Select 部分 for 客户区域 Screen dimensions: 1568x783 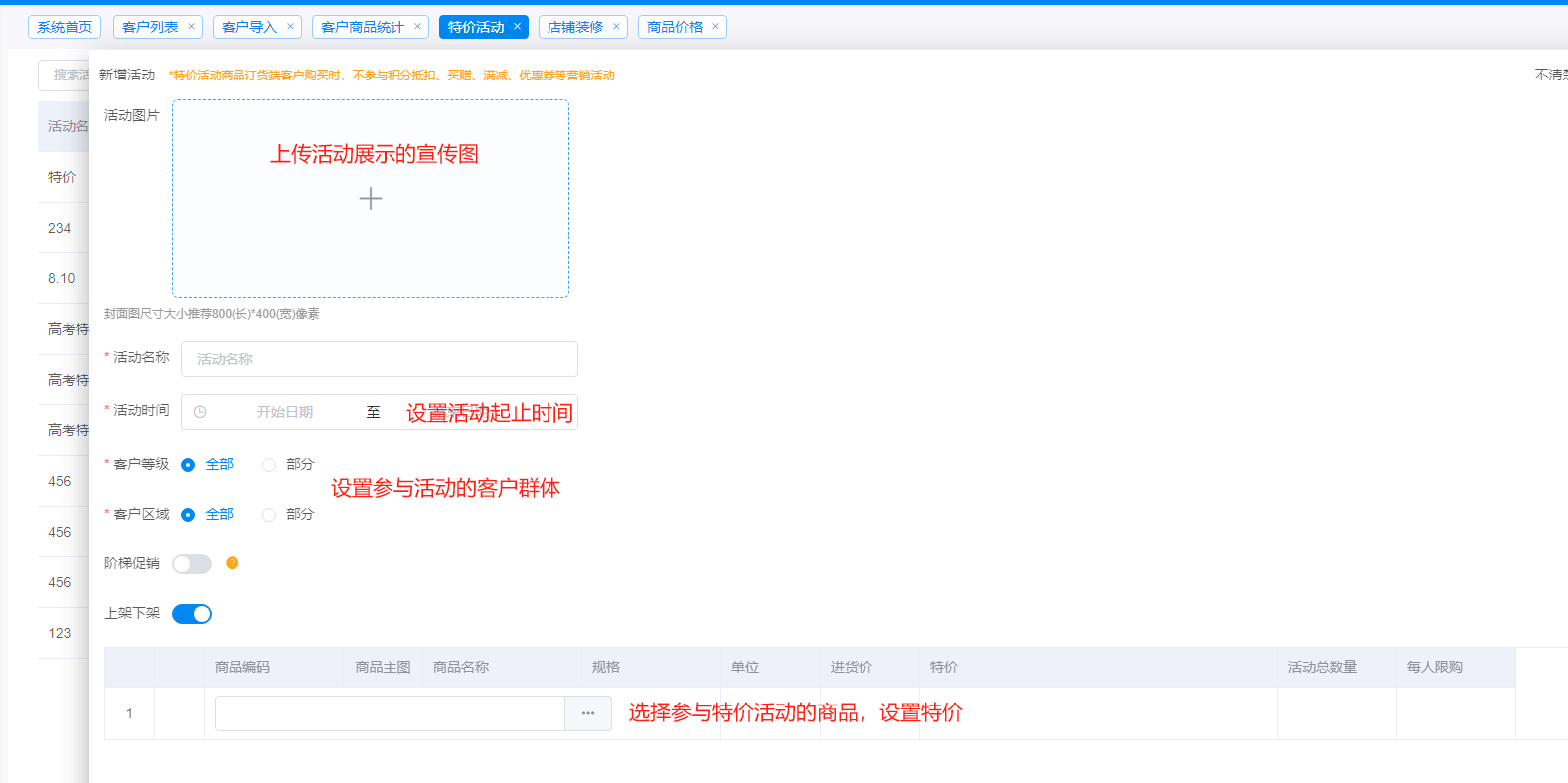pyautogui.click(x=269, y=515)
